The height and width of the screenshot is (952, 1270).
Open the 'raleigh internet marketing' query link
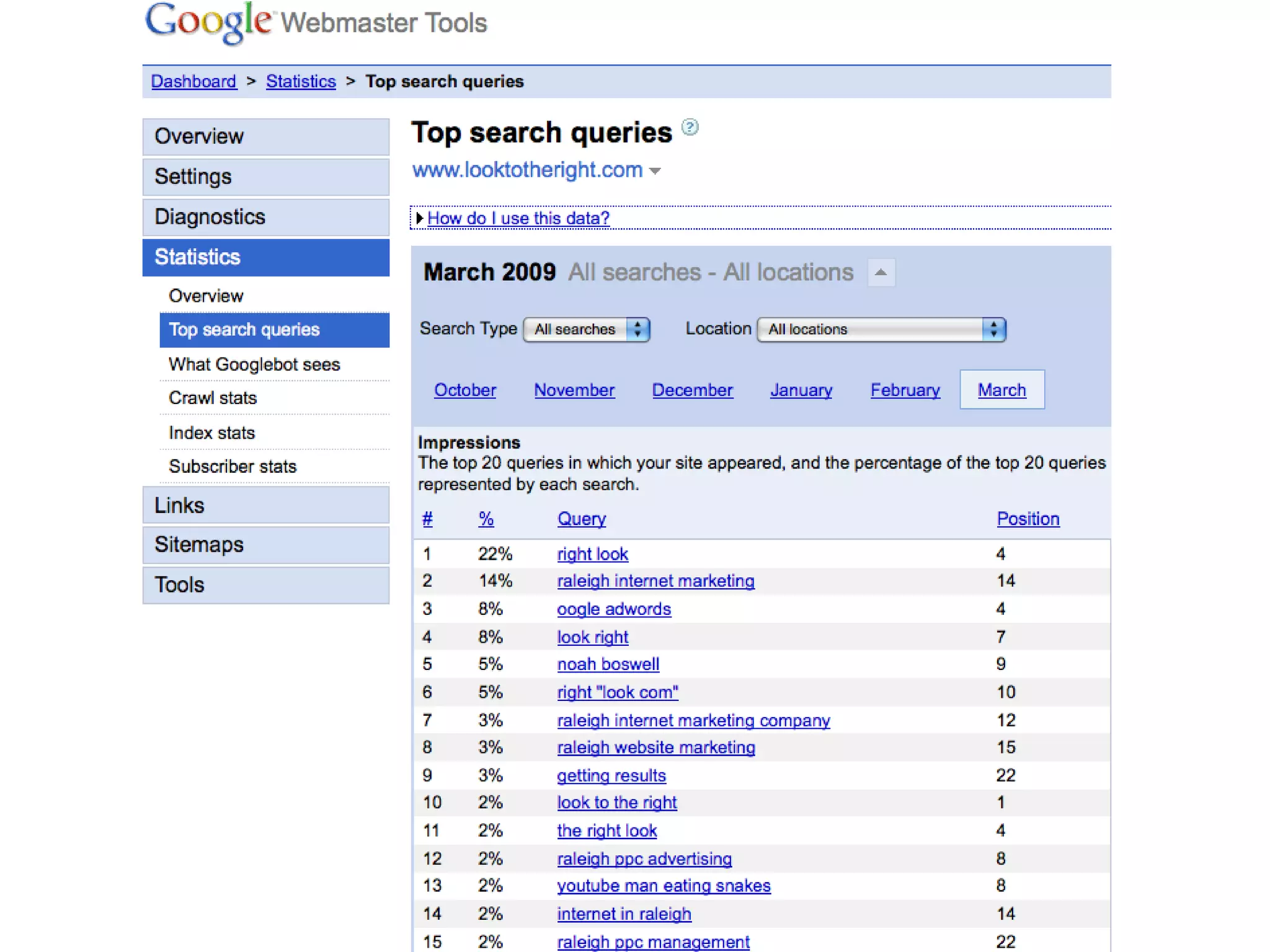click(655, 581)
